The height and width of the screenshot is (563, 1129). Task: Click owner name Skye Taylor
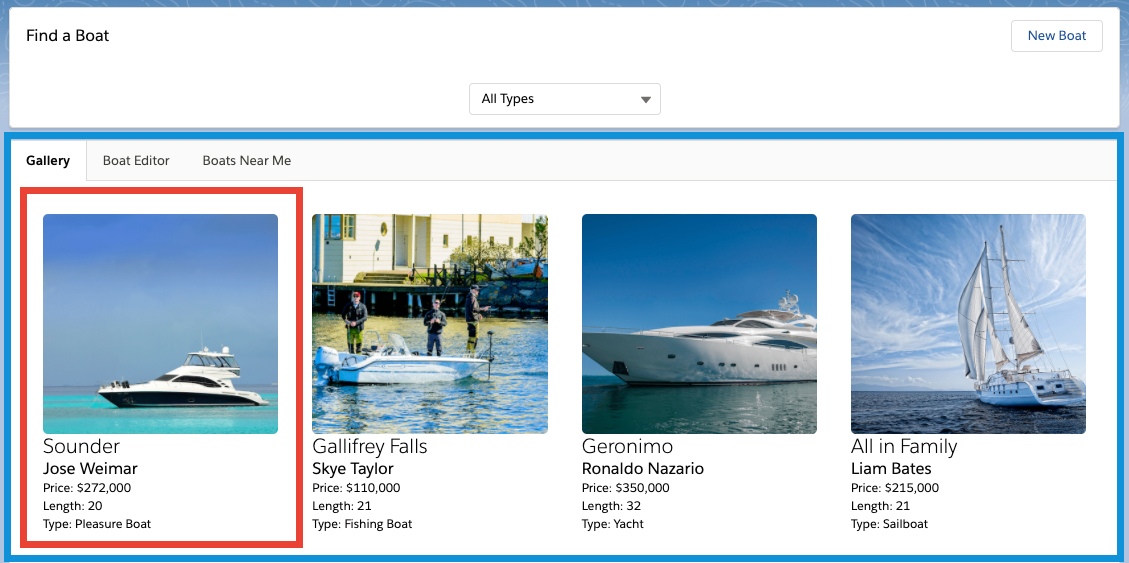point(353,469)
